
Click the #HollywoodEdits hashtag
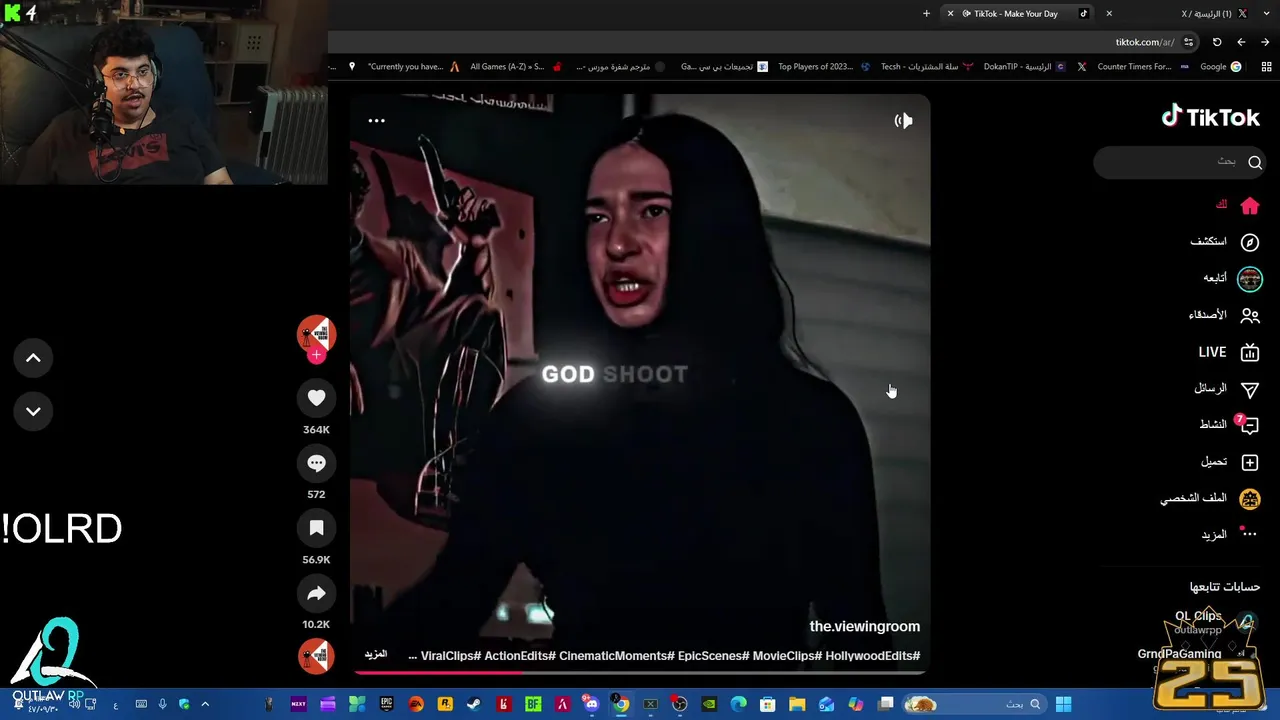coord(873,656)
